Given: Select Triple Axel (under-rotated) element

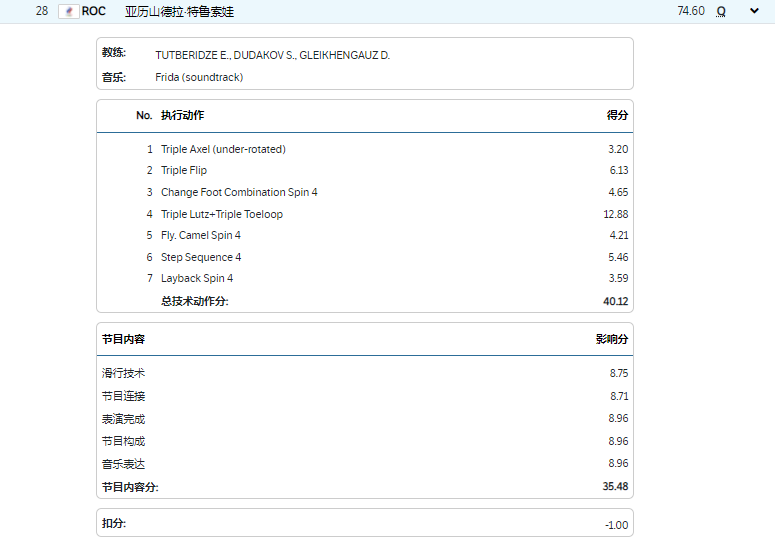Looking at the screenshot, I should (x=223, y=149).
